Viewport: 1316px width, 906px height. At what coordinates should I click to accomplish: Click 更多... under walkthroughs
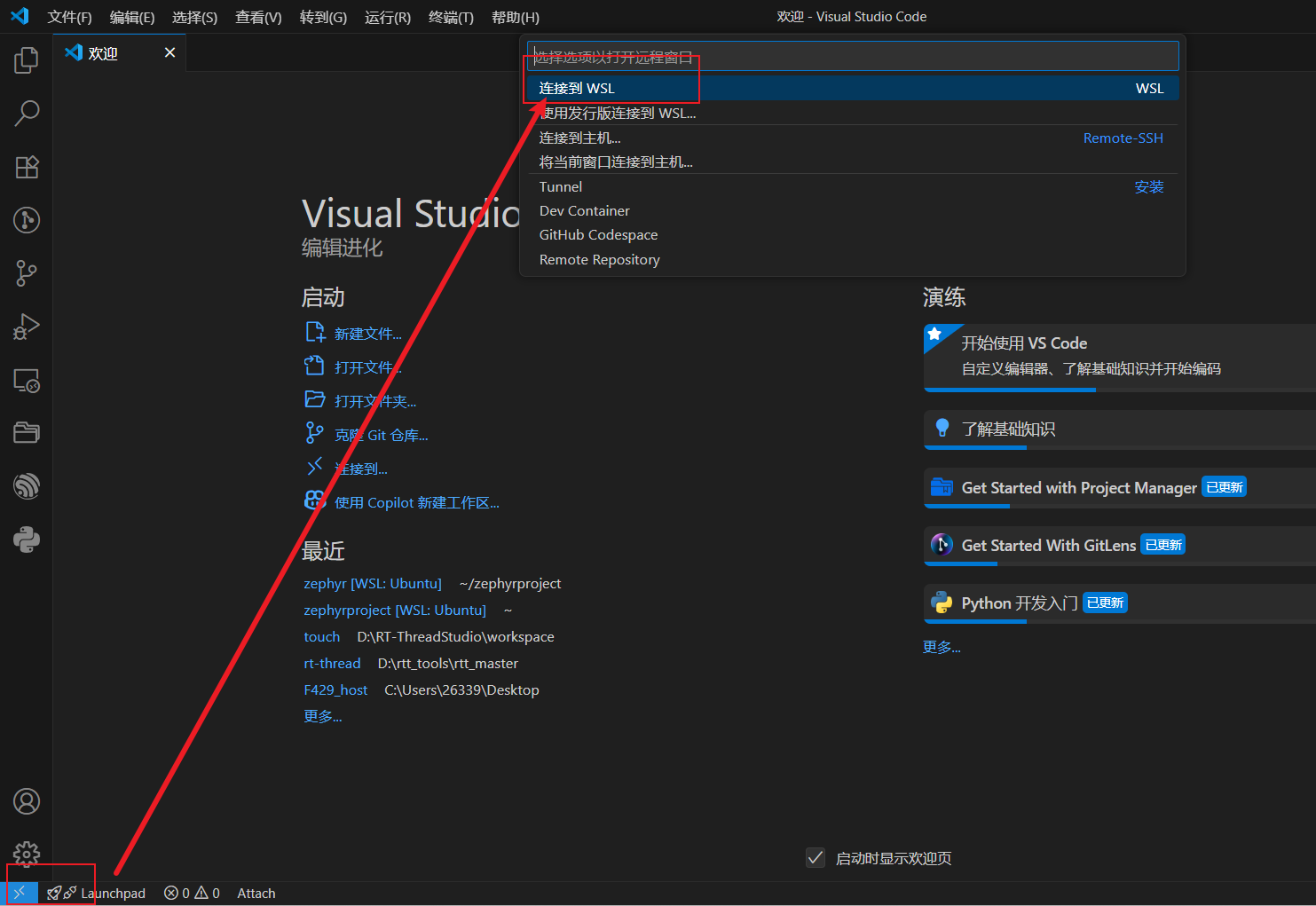coord(942,647)
